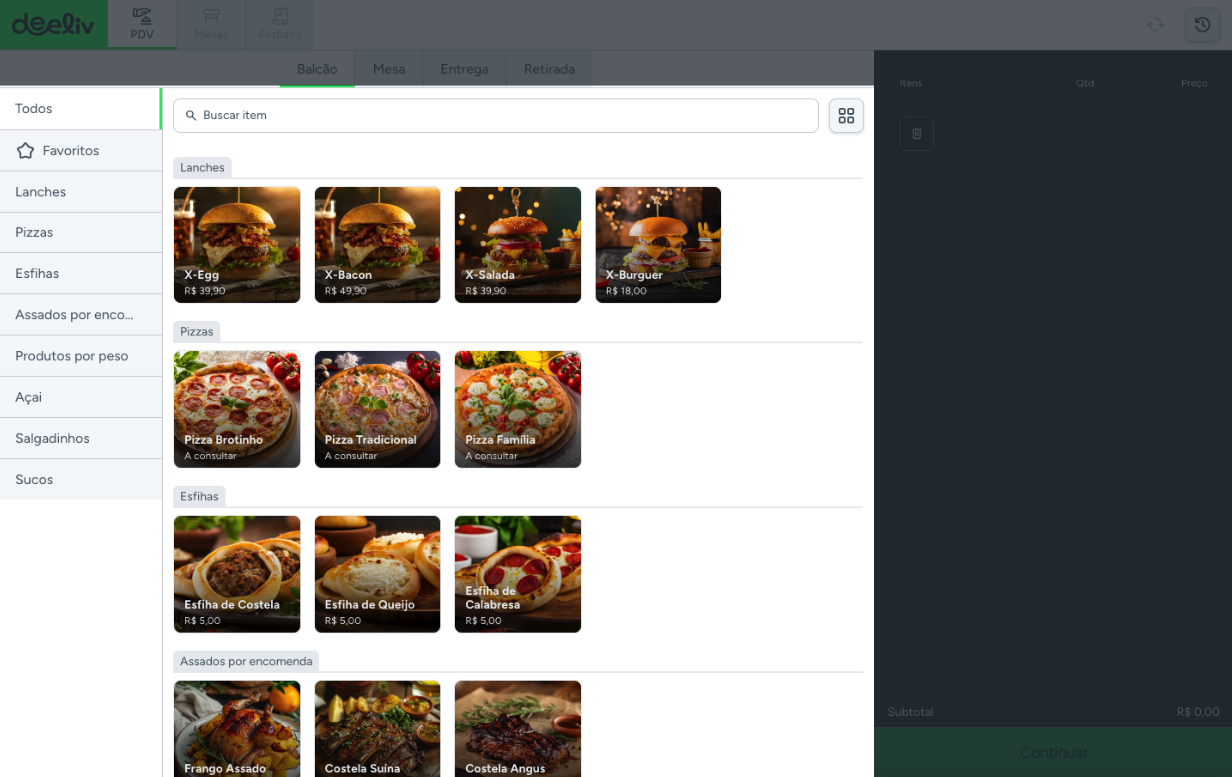This screenshot has width=1232, height=777.
Task: Select the Retirada tab
Action: (x=549, y=70)
